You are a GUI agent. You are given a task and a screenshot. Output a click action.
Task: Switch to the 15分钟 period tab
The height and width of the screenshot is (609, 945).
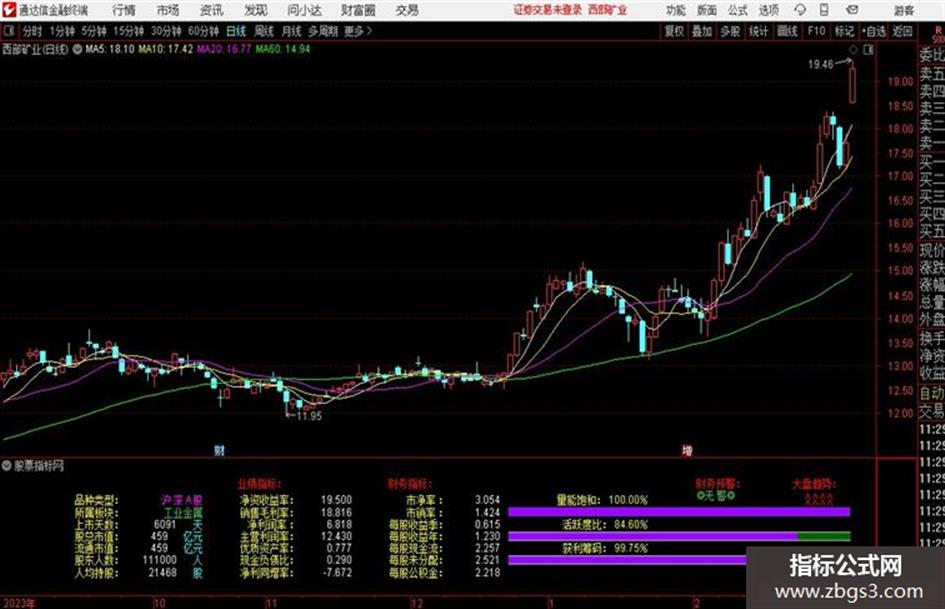pos(129,31)
